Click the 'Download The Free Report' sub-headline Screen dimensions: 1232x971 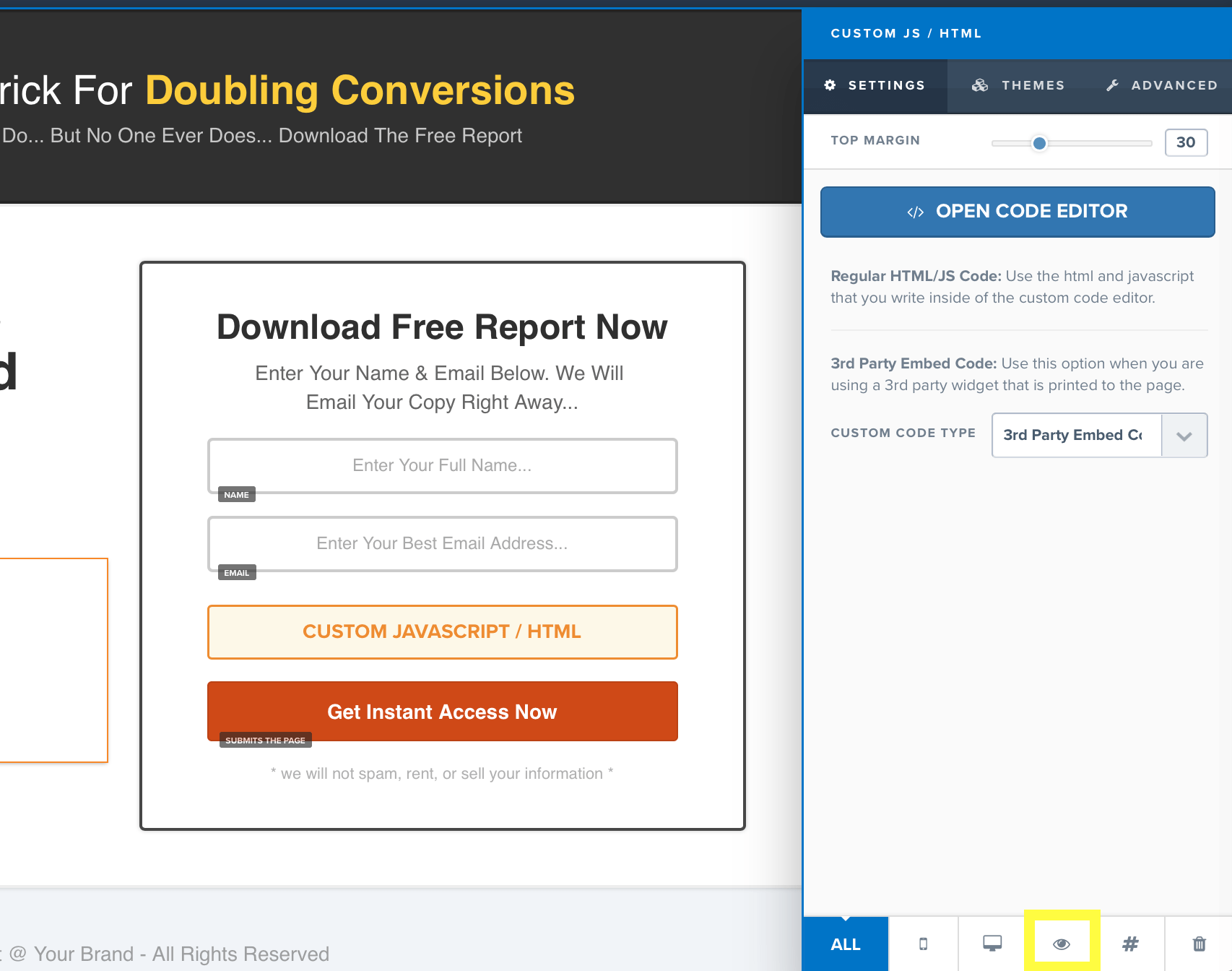coord(400,136)
